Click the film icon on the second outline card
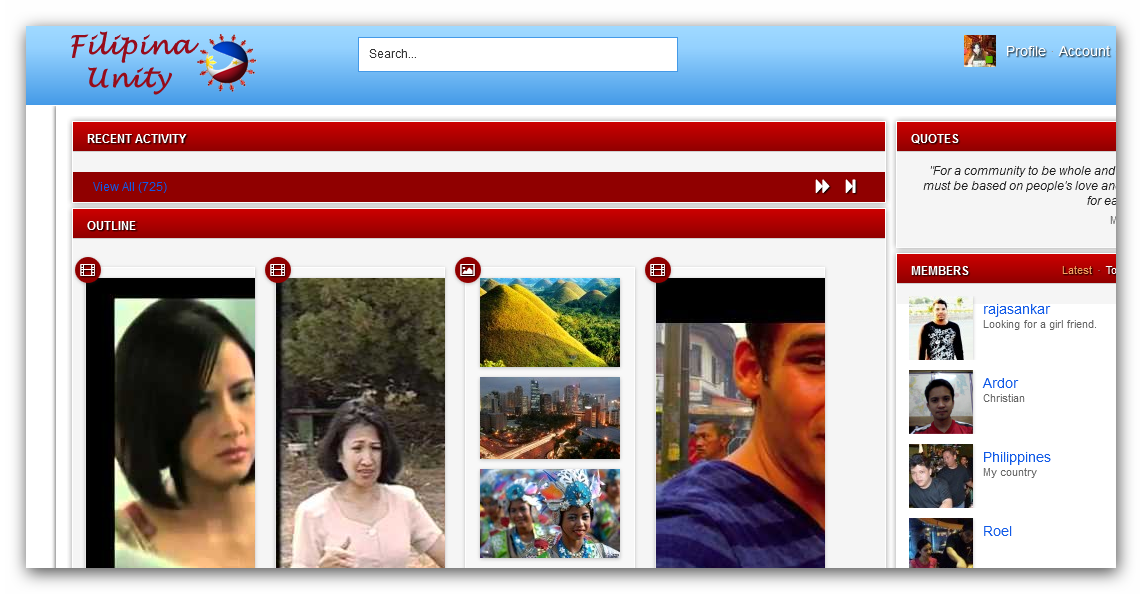Viewport: 1142px width, 594px height. pyautogui.click(x=278, y=270)
